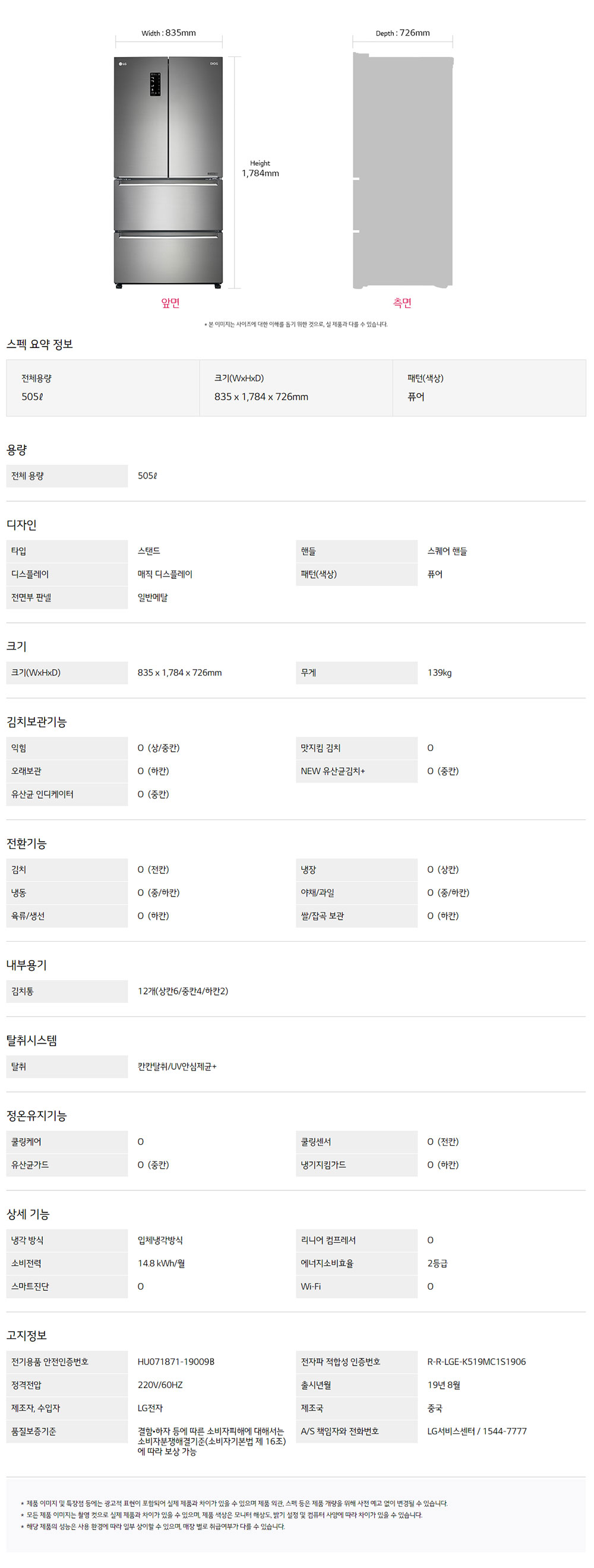Click the LG서비스센터 / 1544-7777 phone text
This screenshot has width=594, height=1568.
point(477,1431)
